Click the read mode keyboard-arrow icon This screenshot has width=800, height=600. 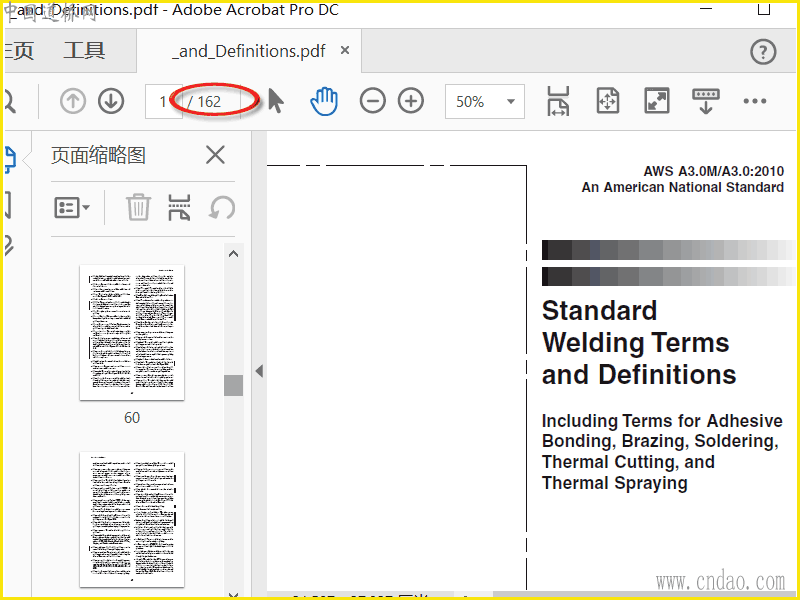pos(706,101)
